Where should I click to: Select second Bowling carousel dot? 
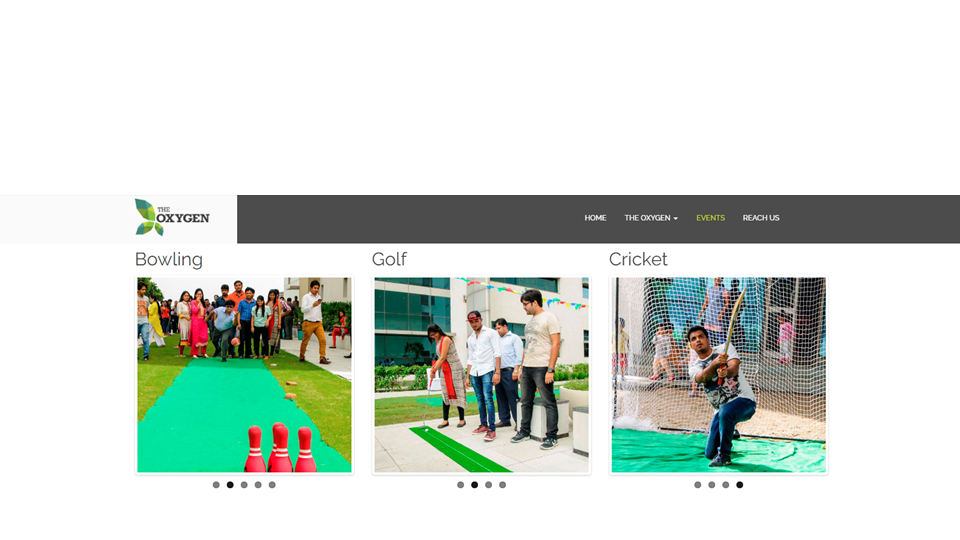230,485
